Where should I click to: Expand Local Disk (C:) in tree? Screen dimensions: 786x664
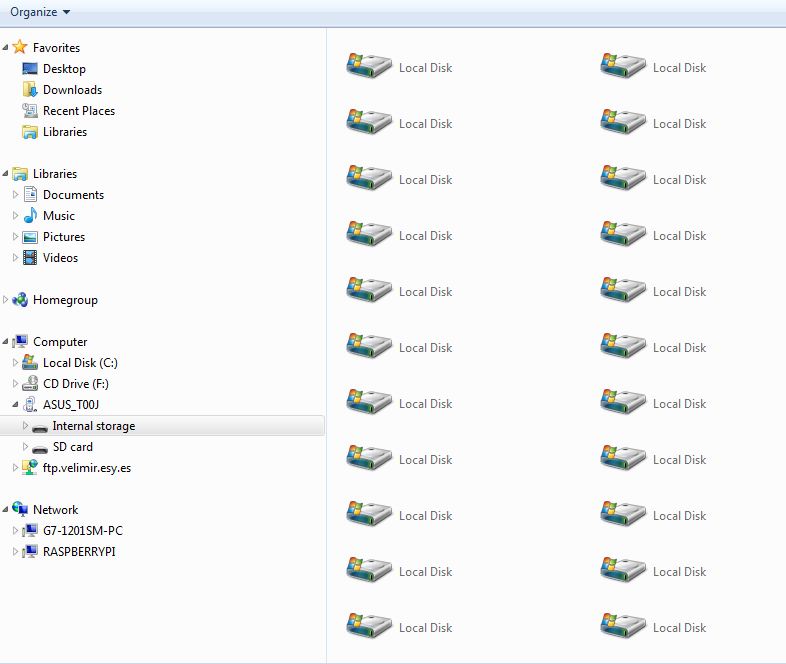(15, 362)
